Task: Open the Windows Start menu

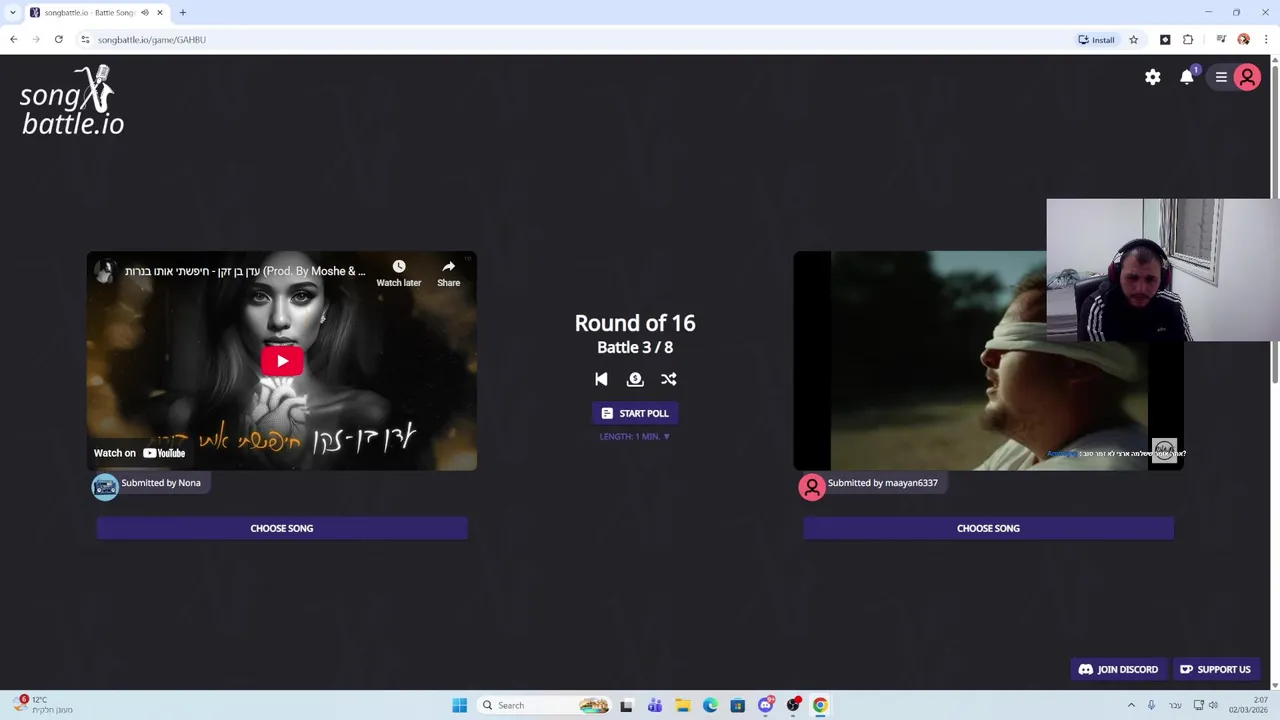Action: (x=459, y=705)
